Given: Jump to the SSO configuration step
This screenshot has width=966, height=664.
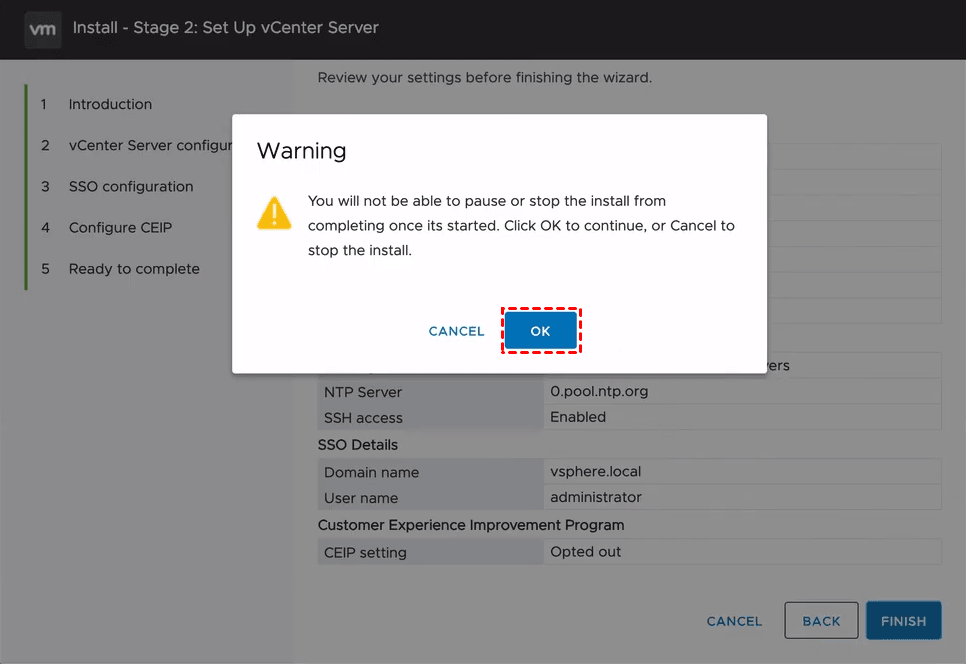Looking at the screenshot, I should pyautogui.click(x=131, y=186).
